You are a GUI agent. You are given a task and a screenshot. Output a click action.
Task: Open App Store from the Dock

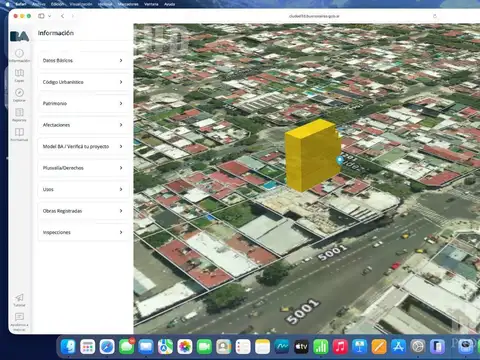(398, 347)
